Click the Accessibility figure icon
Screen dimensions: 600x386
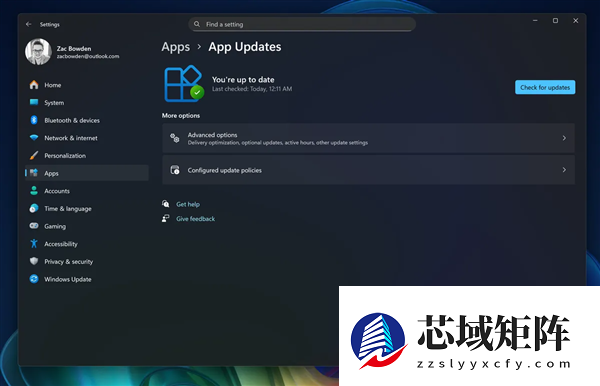pos(34,243)
